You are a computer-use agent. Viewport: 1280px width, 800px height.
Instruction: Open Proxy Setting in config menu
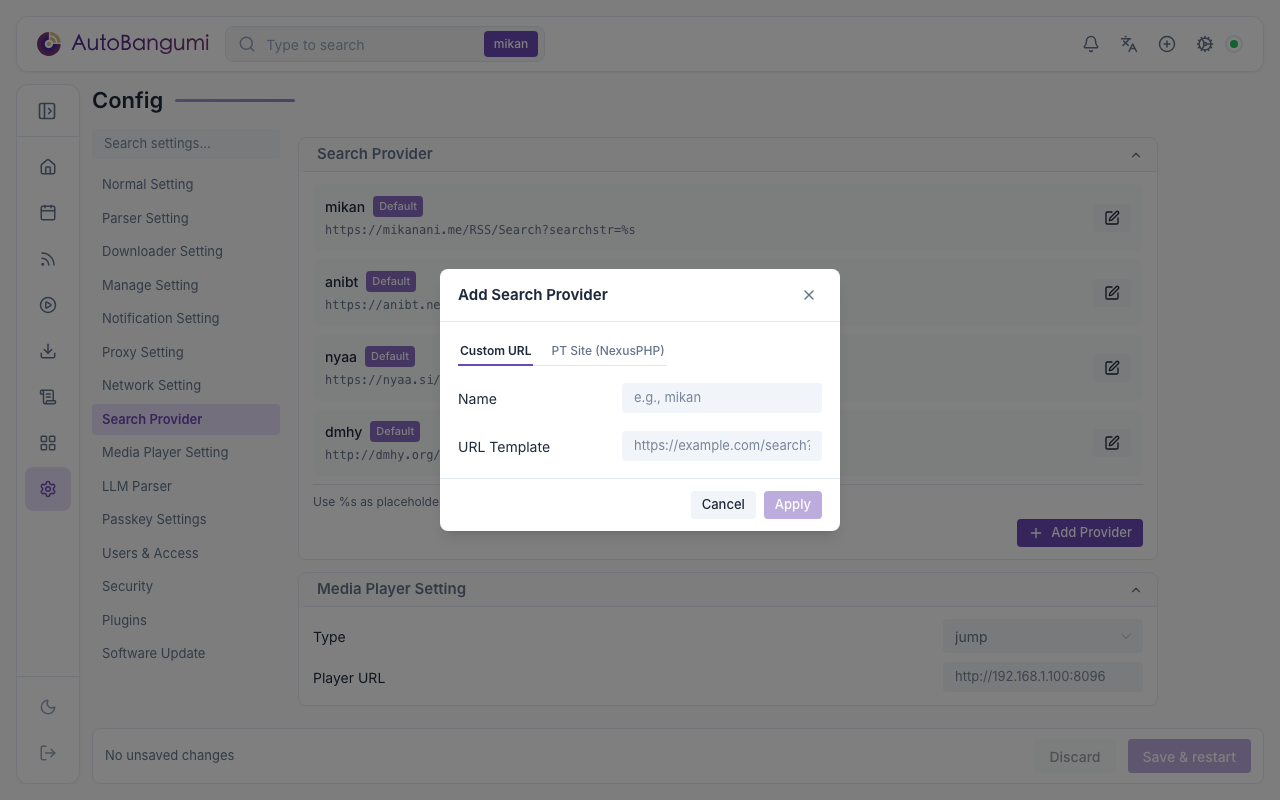pyautogui.click(x=186, y=352)
